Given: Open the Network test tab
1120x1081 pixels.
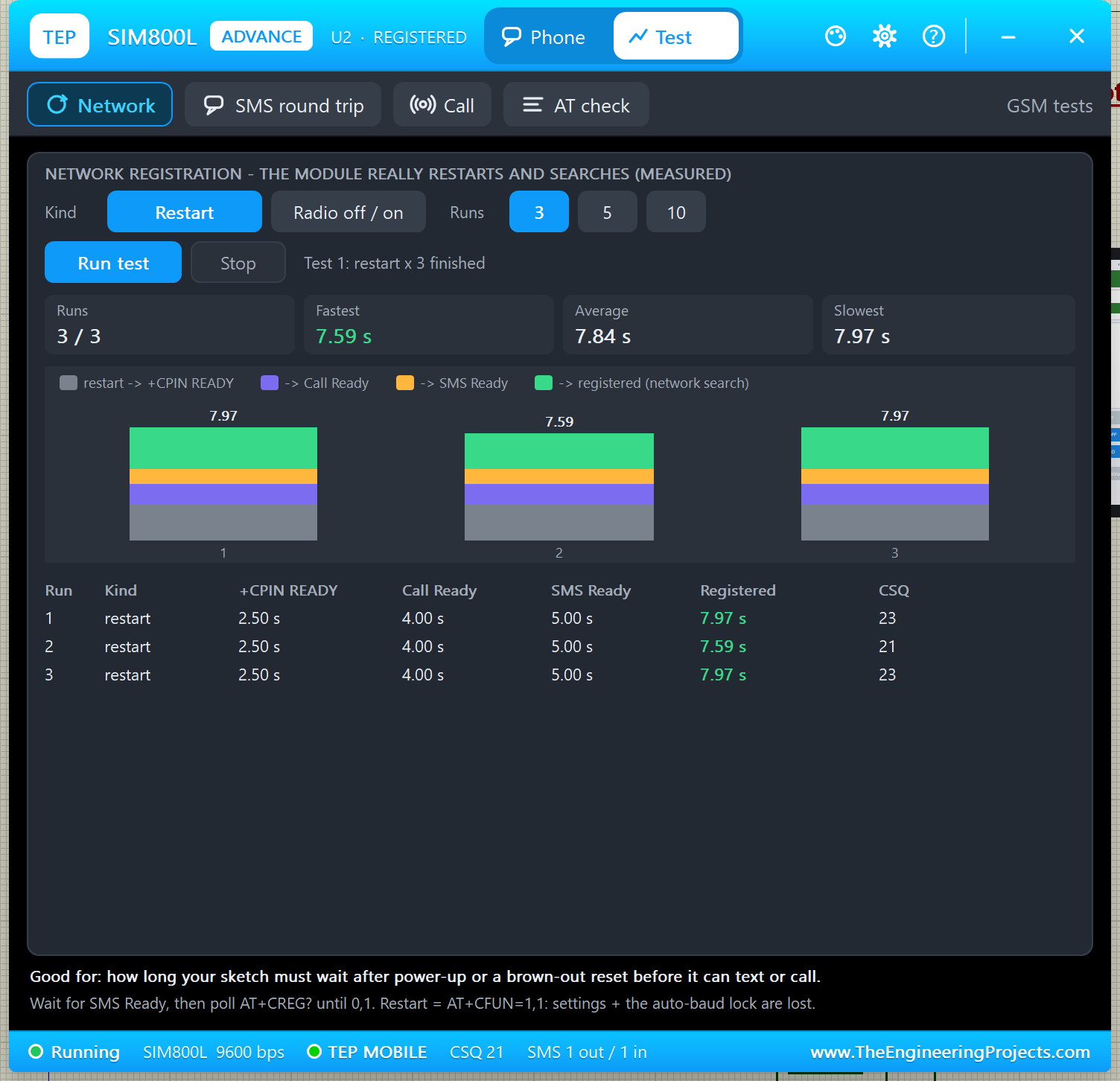Looking at the screenshot, I should [100, 104].
